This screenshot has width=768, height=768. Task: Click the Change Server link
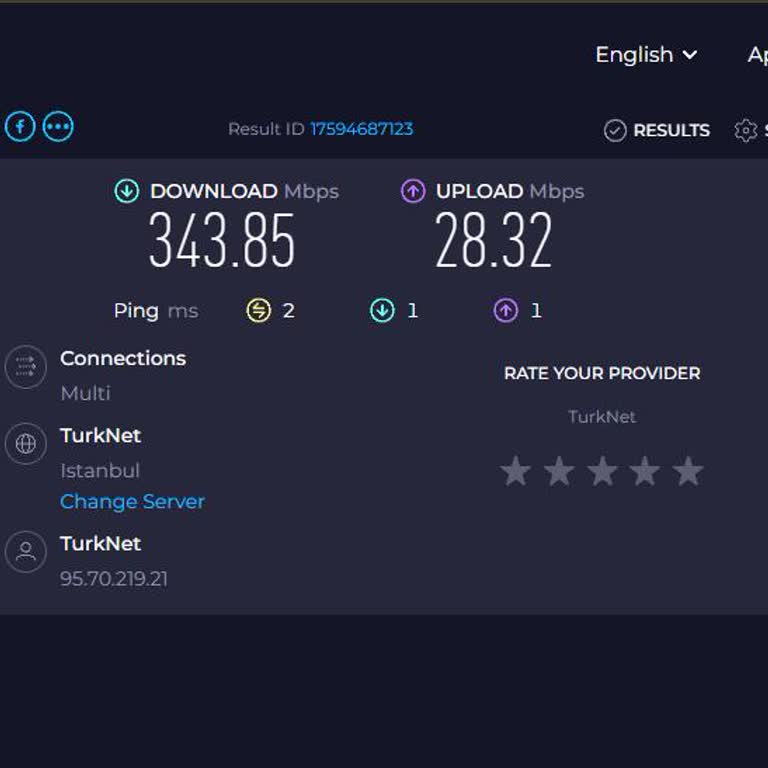[x=132, y=502]
